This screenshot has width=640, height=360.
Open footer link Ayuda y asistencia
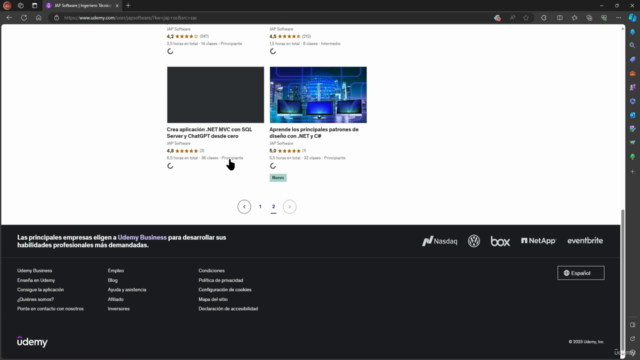click(x=127, y=290)
